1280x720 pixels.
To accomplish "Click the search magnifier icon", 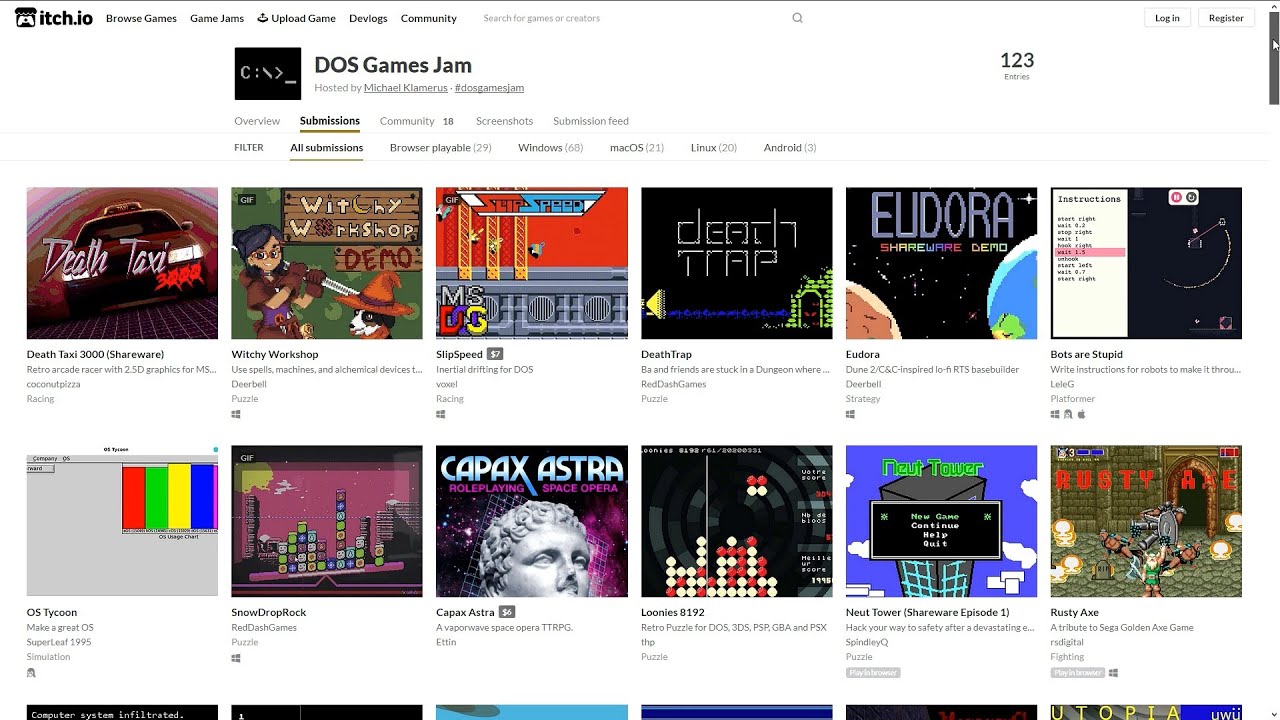I will coord(797,18).
